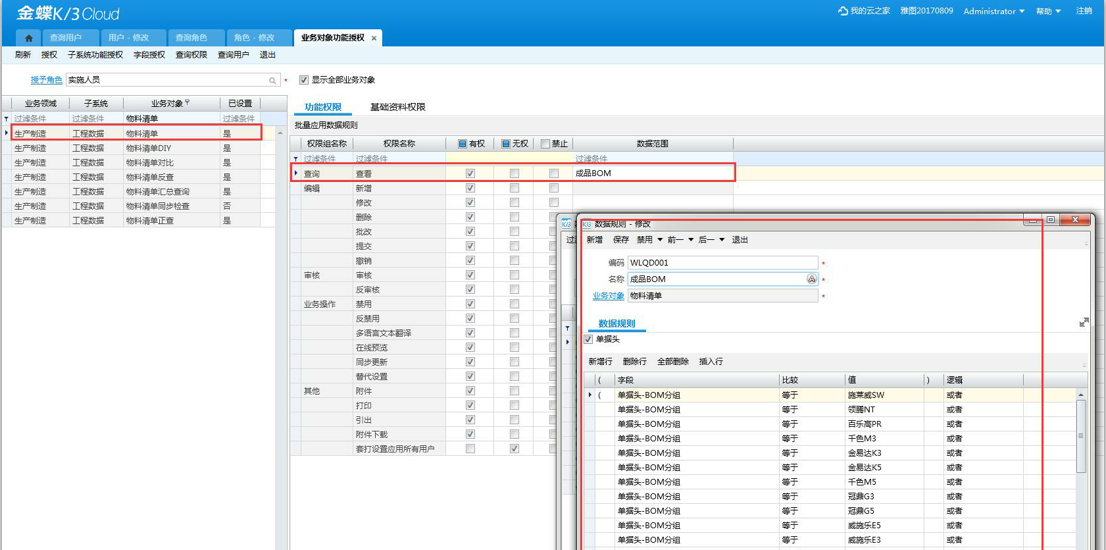The image size is (1106, 550).
Task: Click the search magnifier in role field
Action: [x=272, y=80]
